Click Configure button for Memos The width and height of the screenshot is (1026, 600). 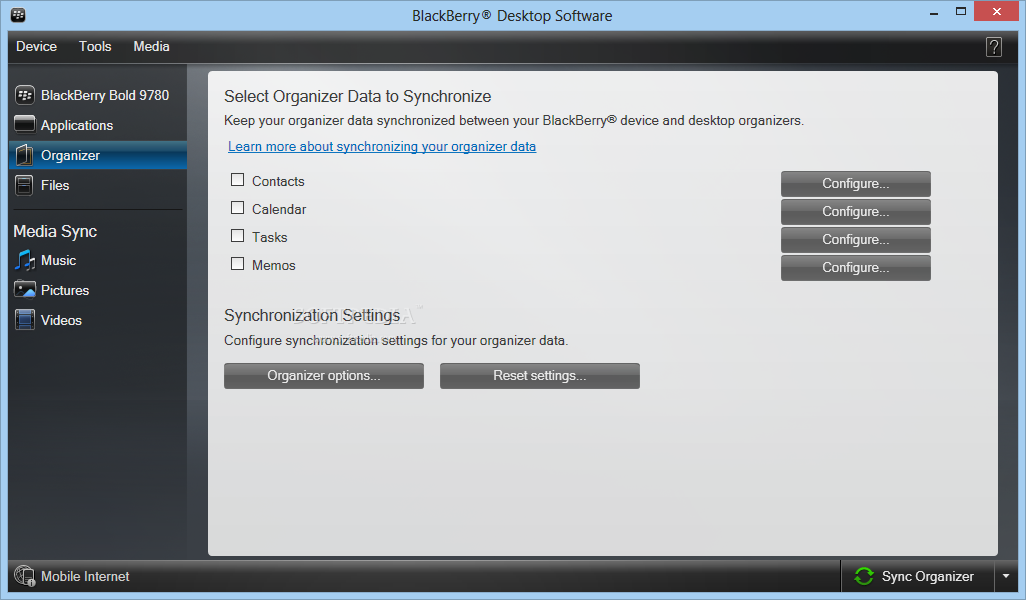click(855, 268)
